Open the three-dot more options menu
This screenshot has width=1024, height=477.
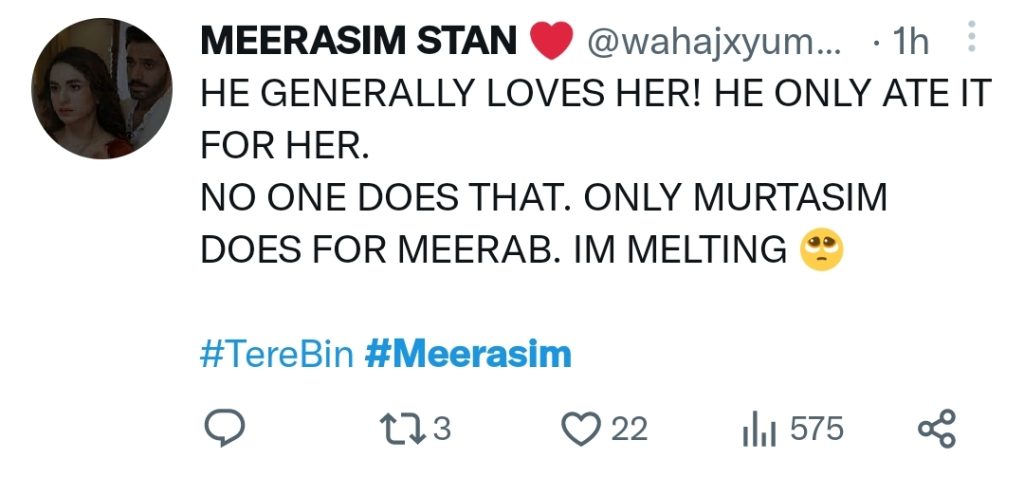point(971,36)
